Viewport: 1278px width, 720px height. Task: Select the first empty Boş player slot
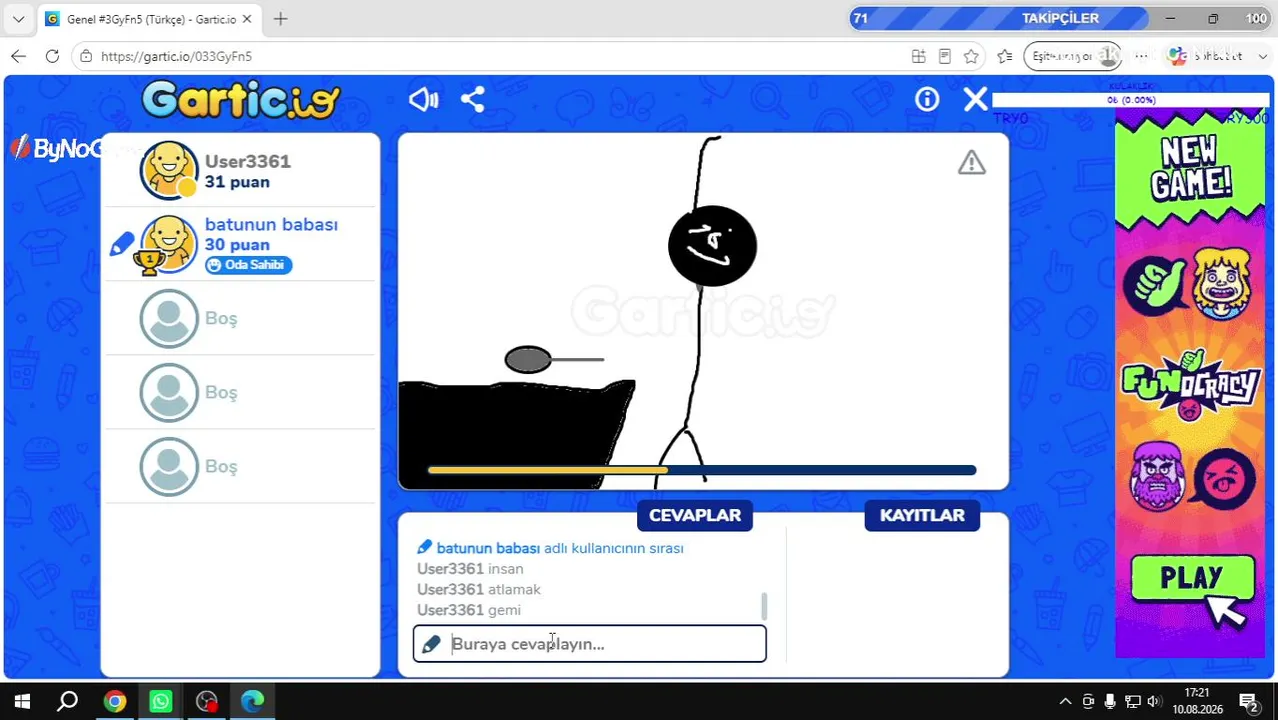[x=240, y=318]
